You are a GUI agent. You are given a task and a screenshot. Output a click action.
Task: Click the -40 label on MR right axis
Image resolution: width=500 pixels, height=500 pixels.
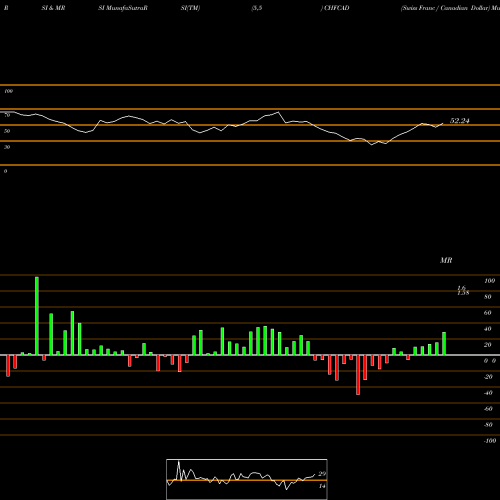[x=488, y=393]
